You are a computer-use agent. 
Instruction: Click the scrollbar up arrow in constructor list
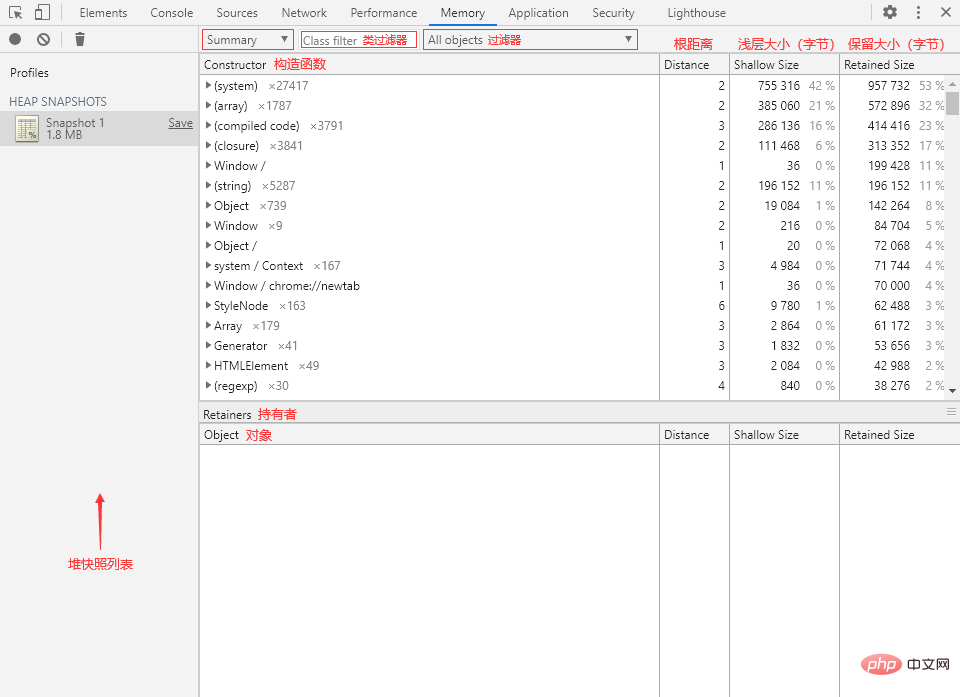coord(952,83)
